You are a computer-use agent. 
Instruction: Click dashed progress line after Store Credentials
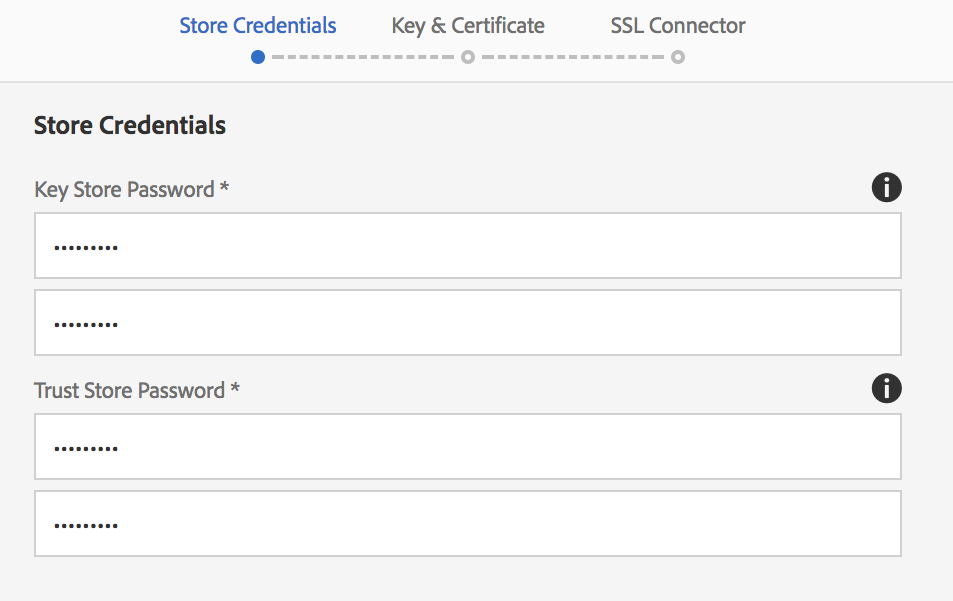tap(363, 57)
